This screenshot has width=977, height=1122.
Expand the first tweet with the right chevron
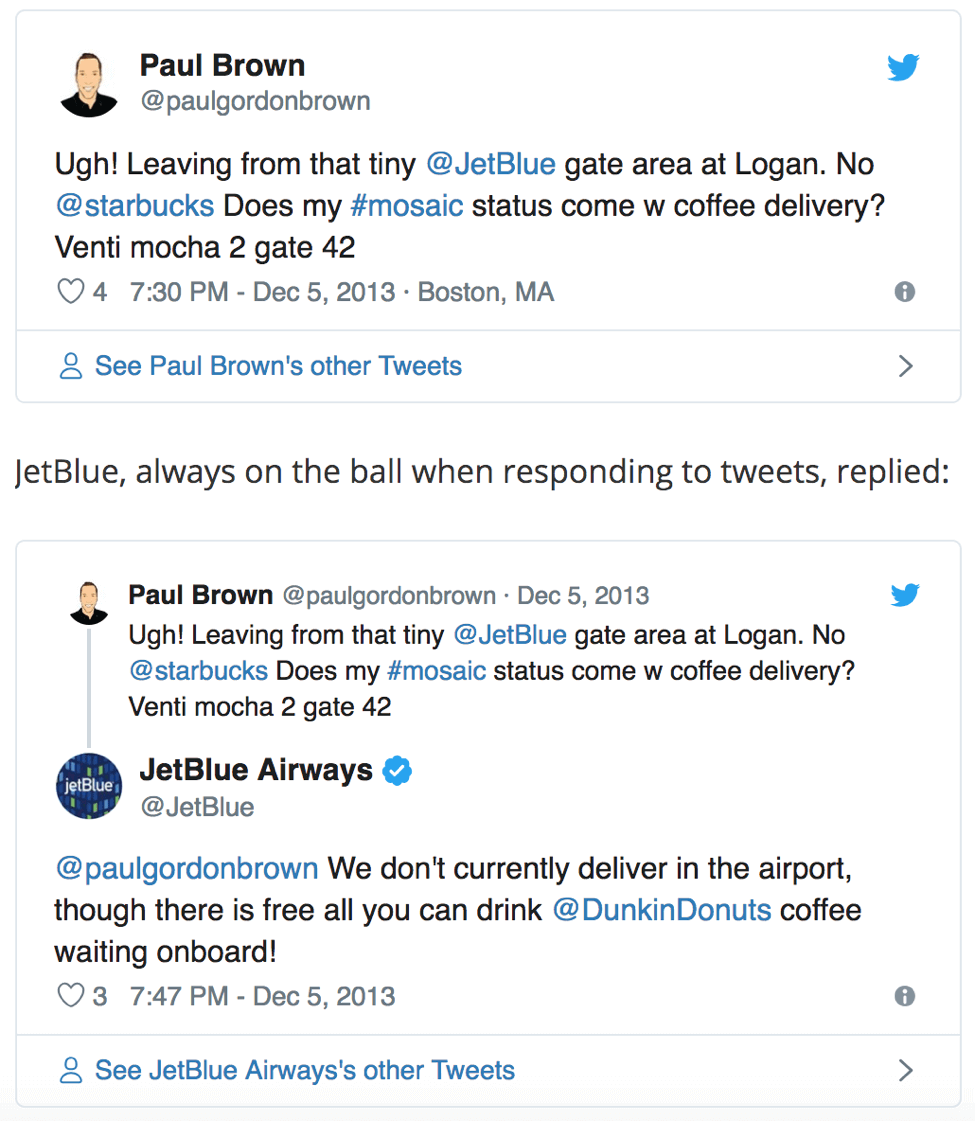(906, 366)
